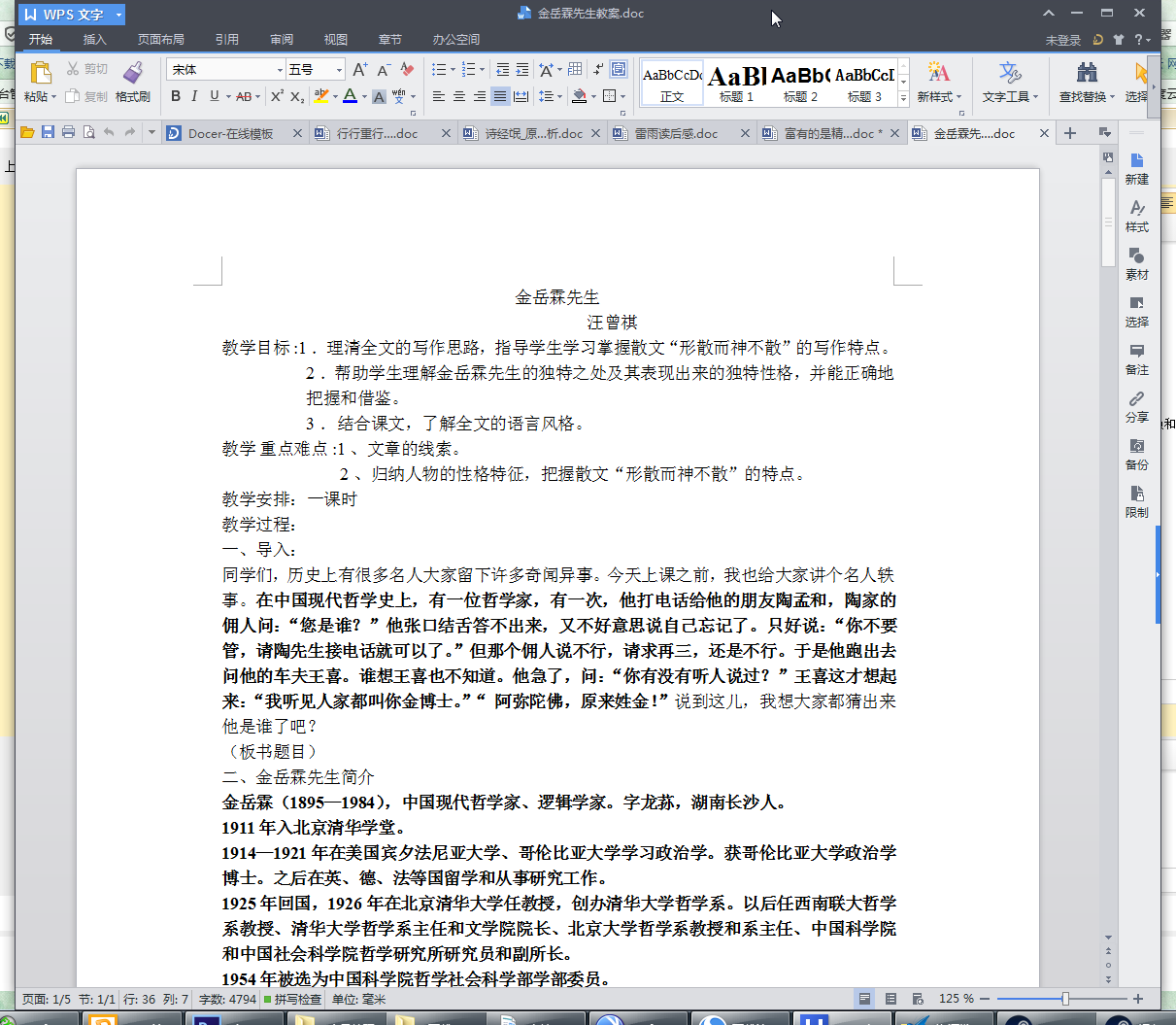Image resolution: width=1176 pixels, height=1025 pixels.
Task: Decrease font size with the A- icon
Action: [383, 69]
